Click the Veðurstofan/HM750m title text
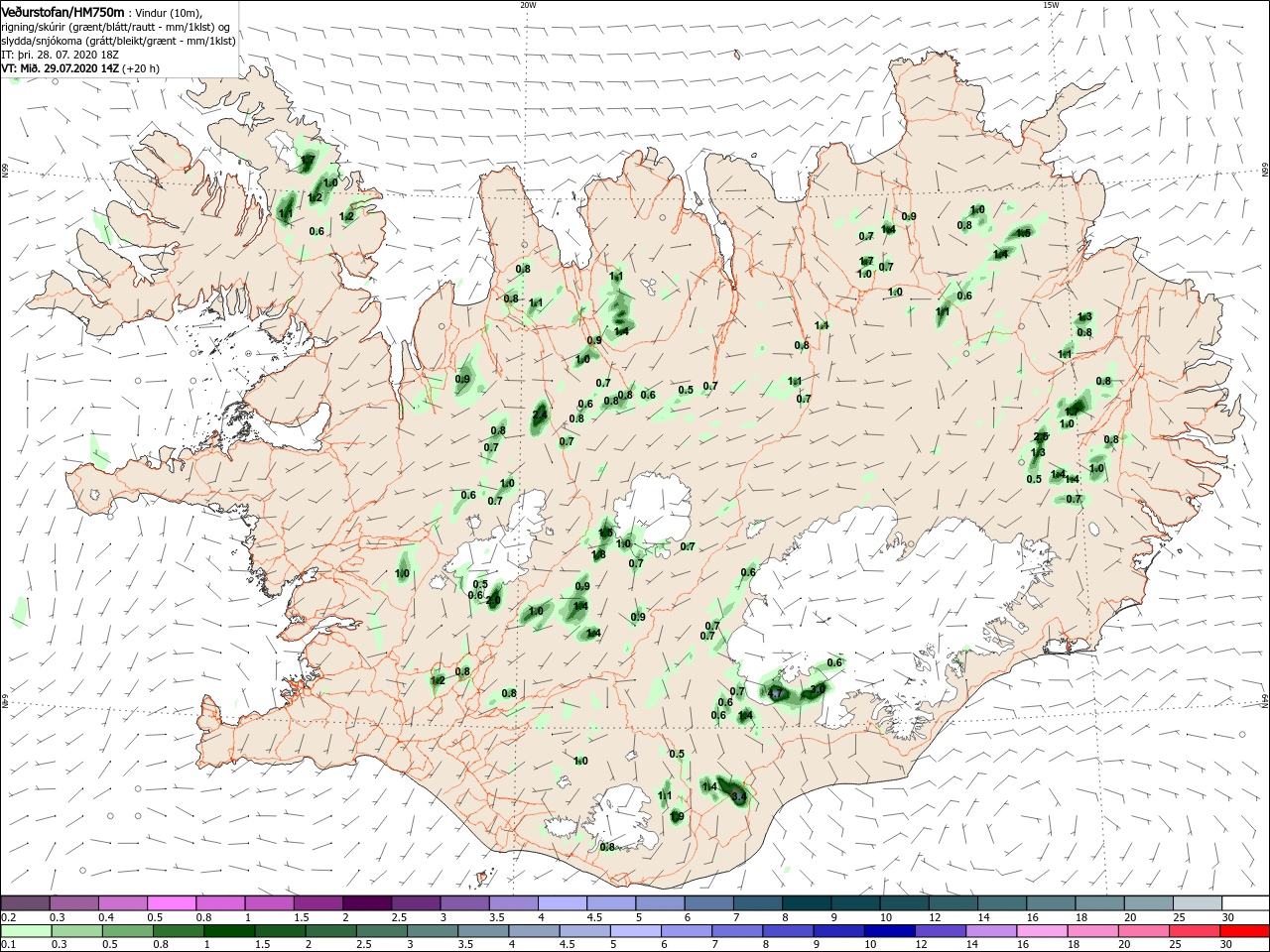 click(x=63, y=11)
